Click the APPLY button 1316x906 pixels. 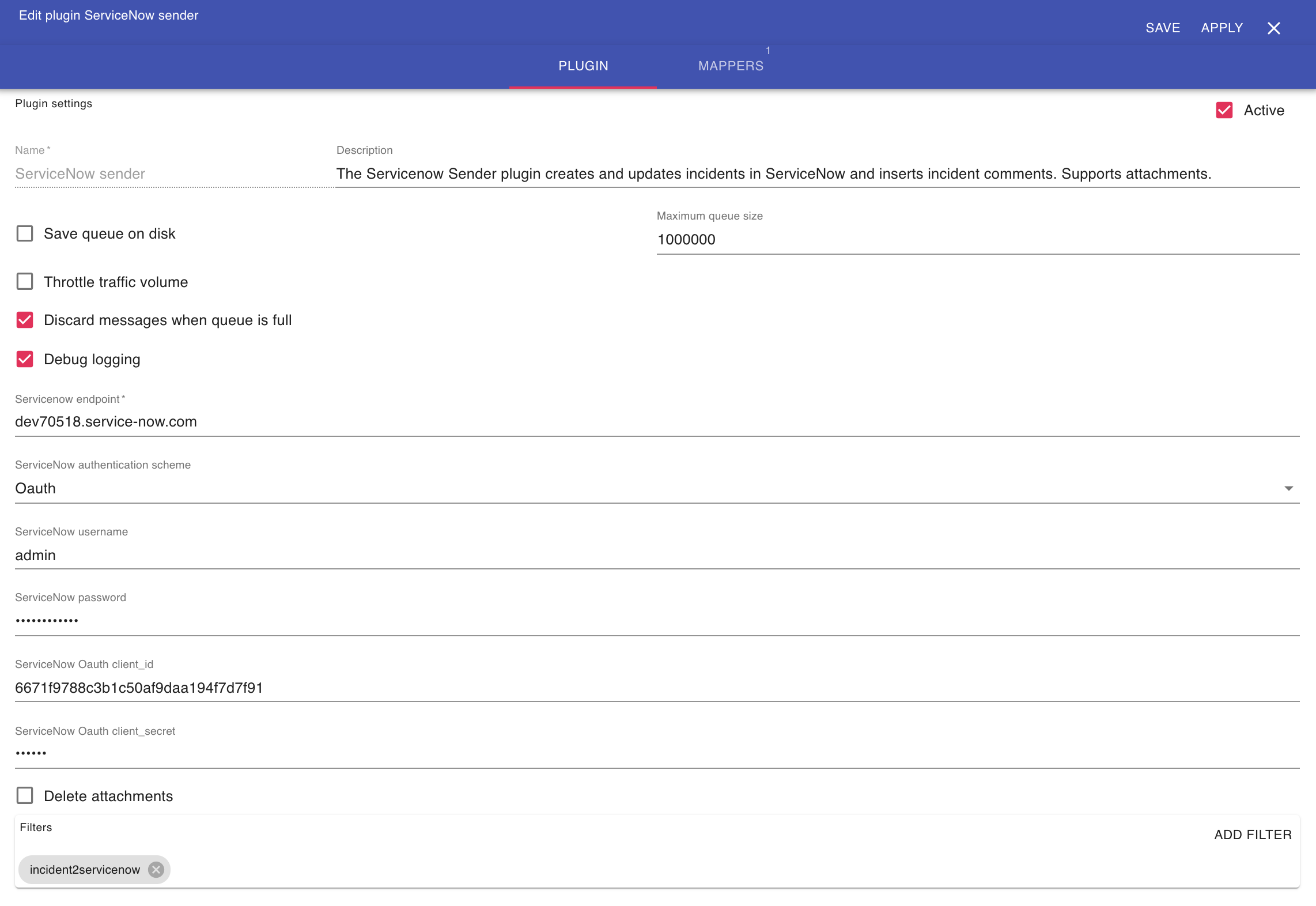(x=1222, y=28)
